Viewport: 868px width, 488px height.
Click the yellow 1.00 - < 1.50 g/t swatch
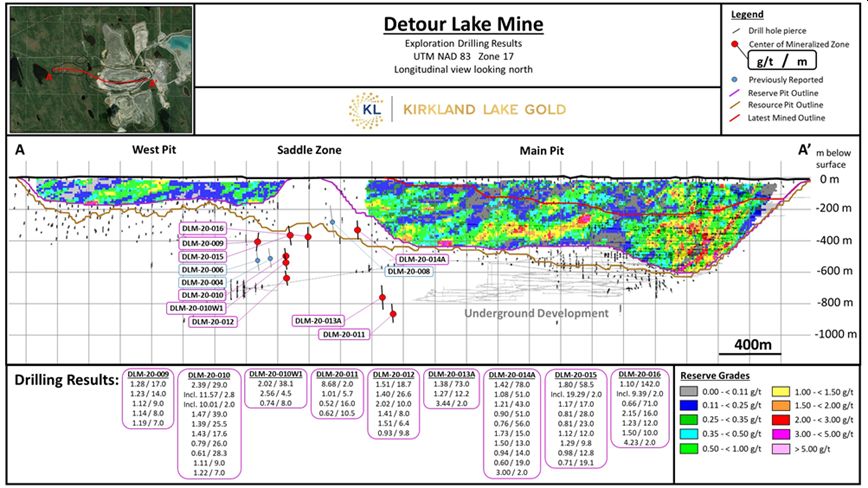click(x=781, y=392)
